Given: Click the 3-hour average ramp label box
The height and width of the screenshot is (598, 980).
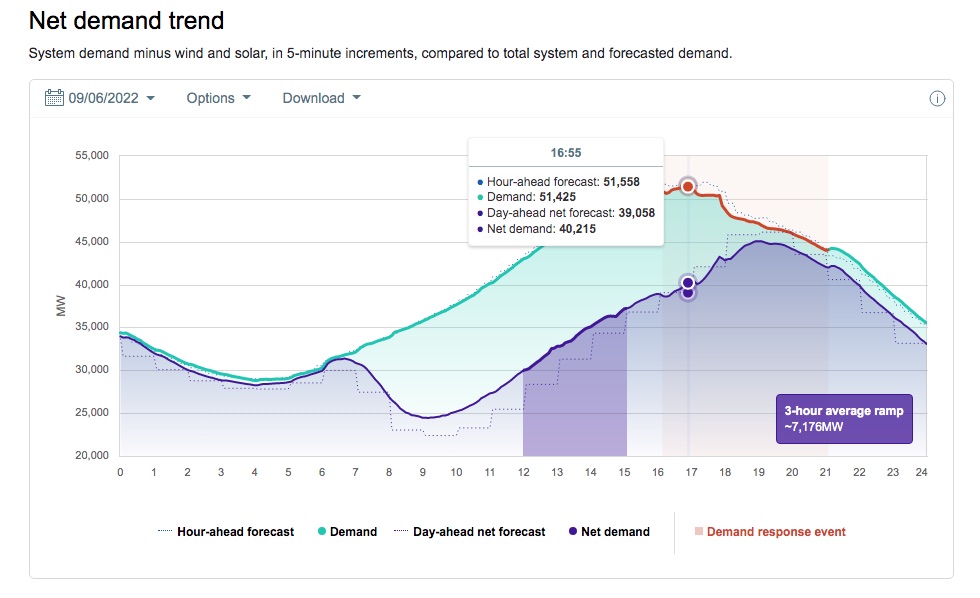Looking at the screenshot, I should 845,419.
